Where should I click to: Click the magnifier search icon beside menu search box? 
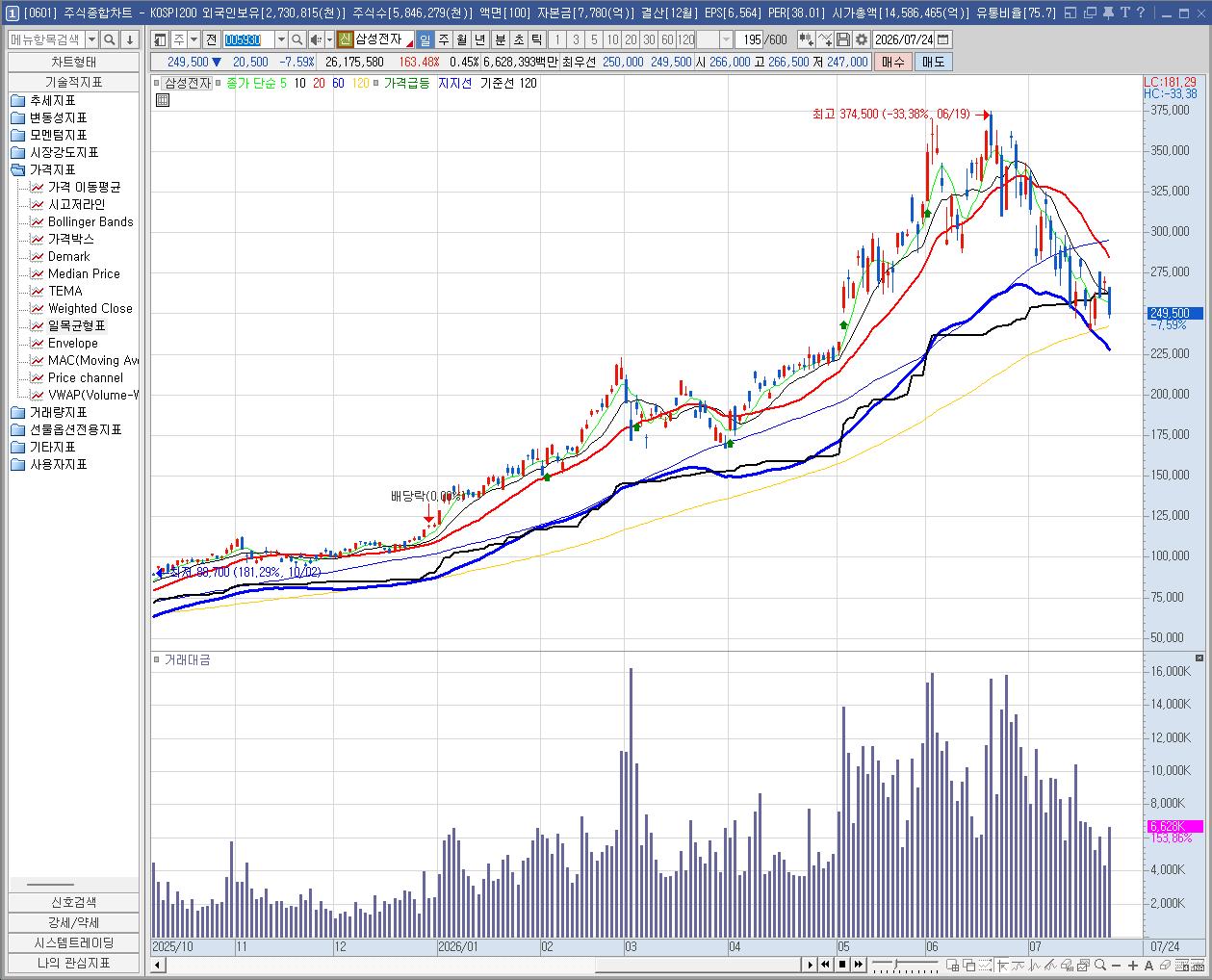pyautogui.click(x=110, y=39)
